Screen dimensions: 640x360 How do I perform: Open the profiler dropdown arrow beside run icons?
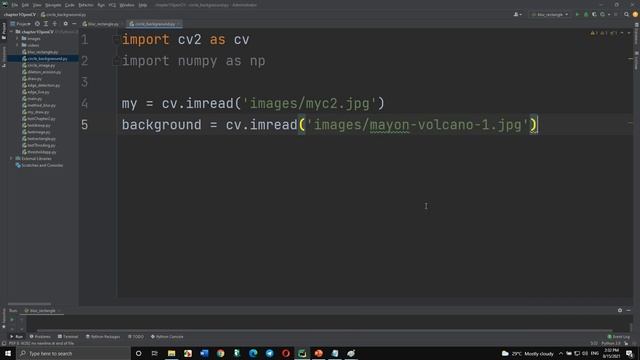tap(609, 14)
